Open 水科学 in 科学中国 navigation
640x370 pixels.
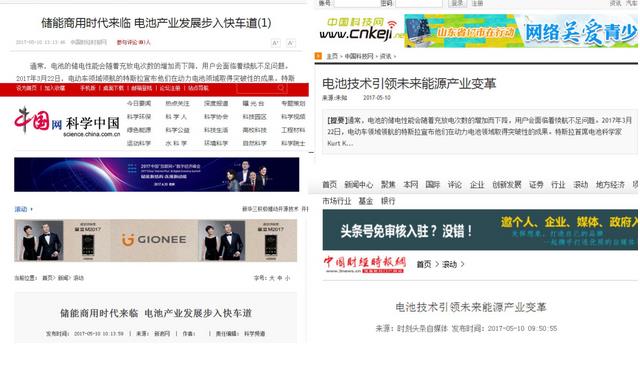[x=176, y=143]
